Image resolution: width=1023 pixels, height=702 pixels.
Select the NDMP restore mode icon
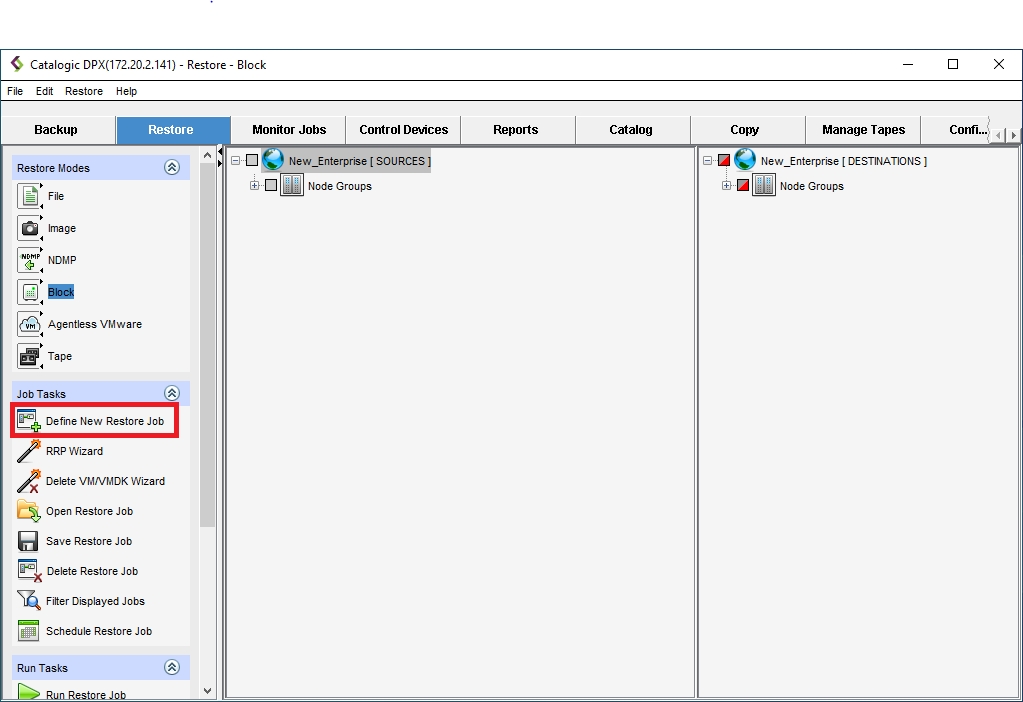[29, 260]
